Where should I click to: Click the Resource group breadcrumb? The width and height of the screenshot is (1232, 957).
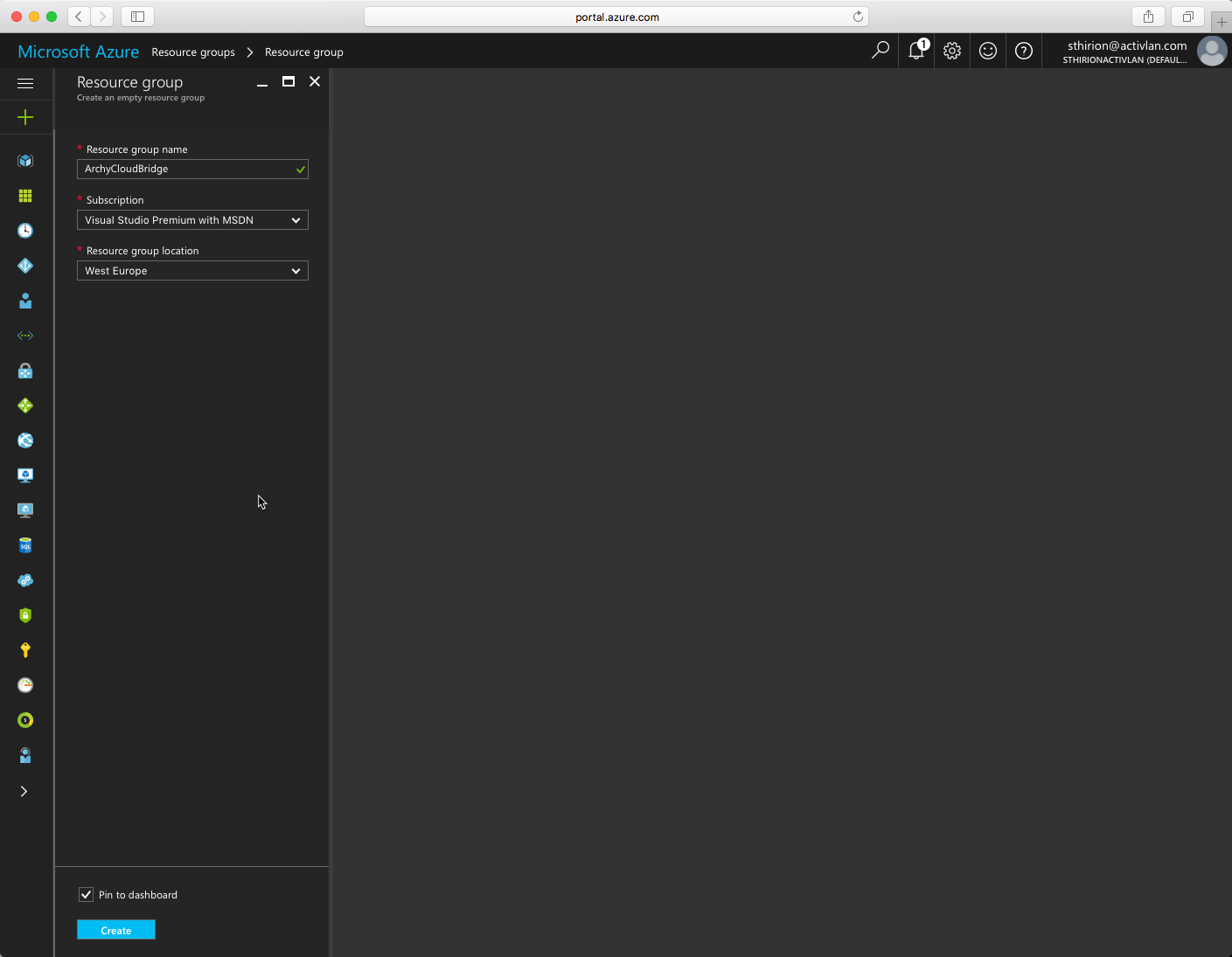pos(304,52)
